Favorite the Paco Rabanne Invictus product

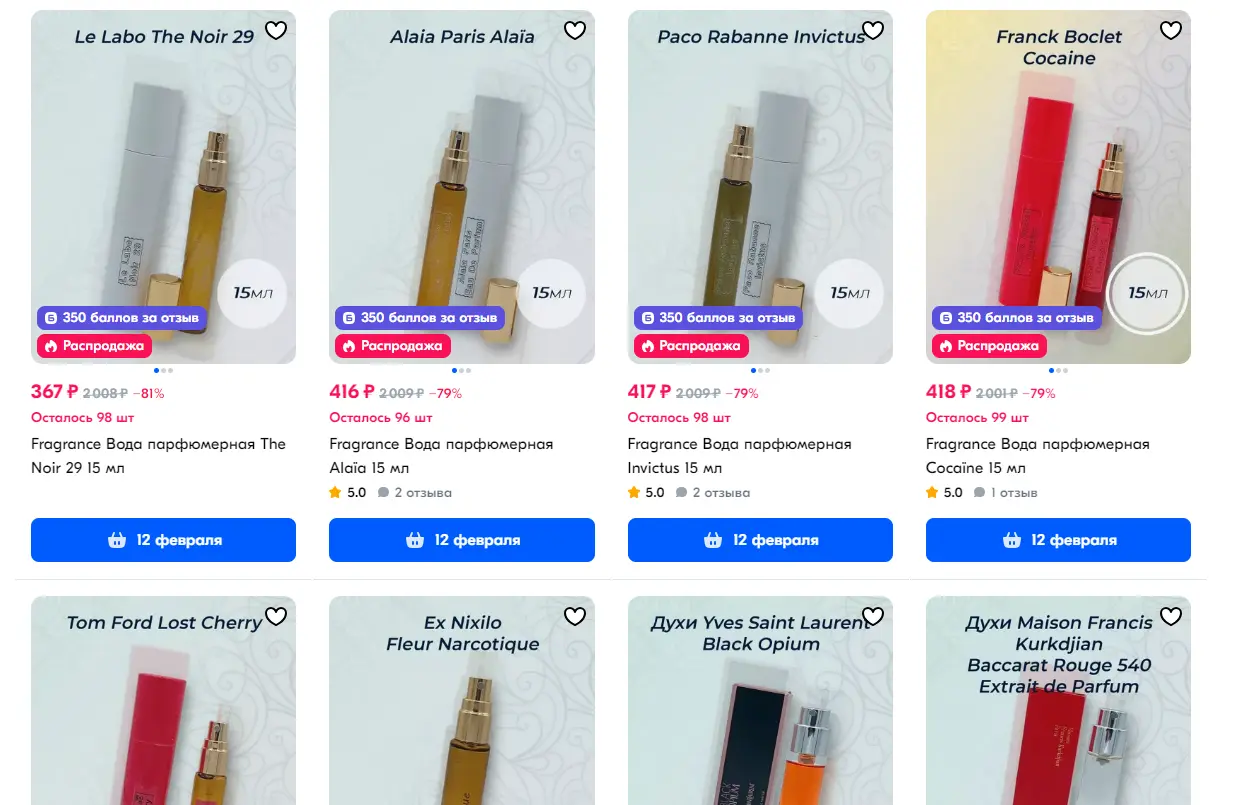pyautogui.click(x=873, y=31)
